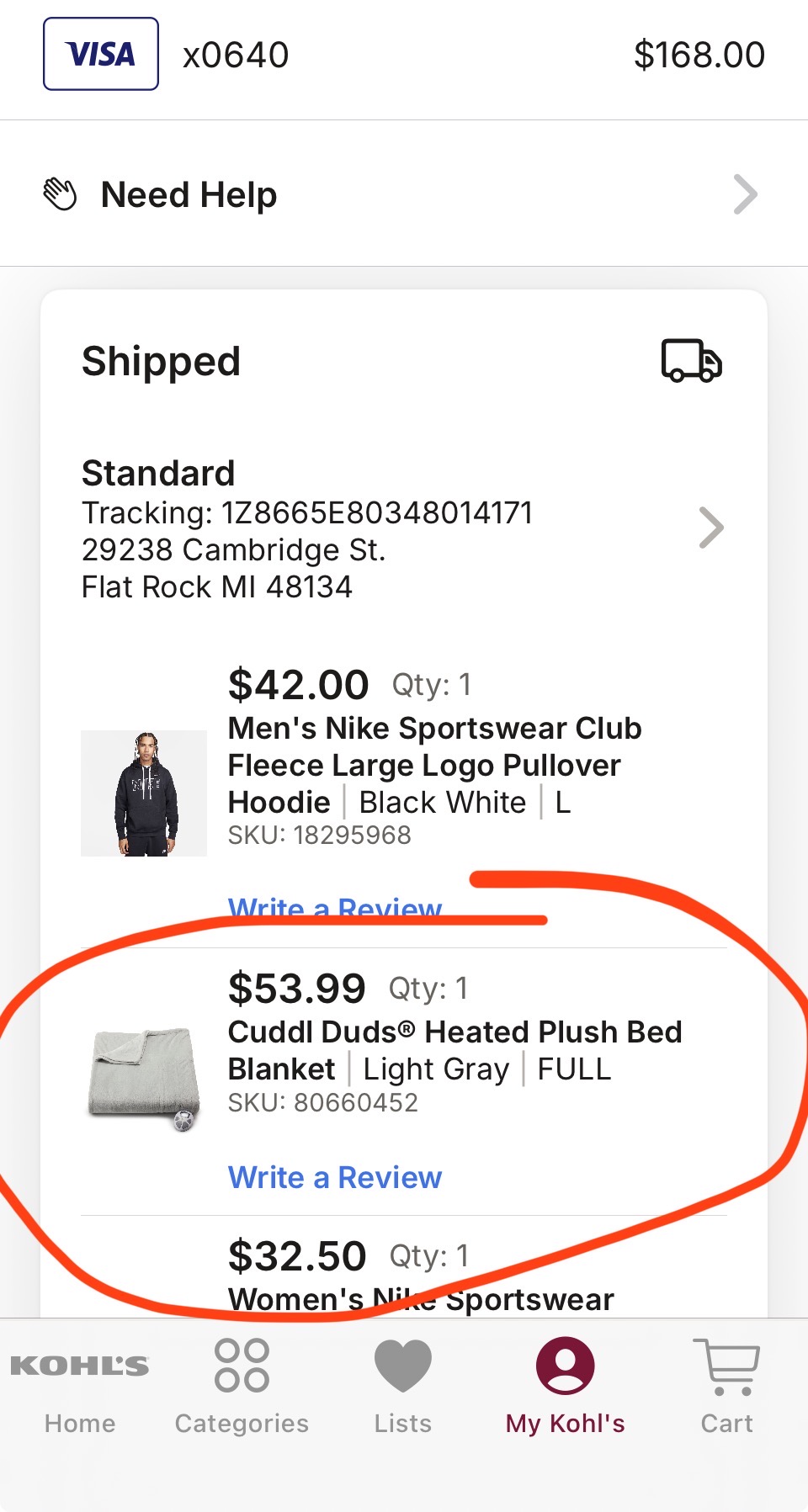Tap the waving hand Need Help icon

[60, 194]
